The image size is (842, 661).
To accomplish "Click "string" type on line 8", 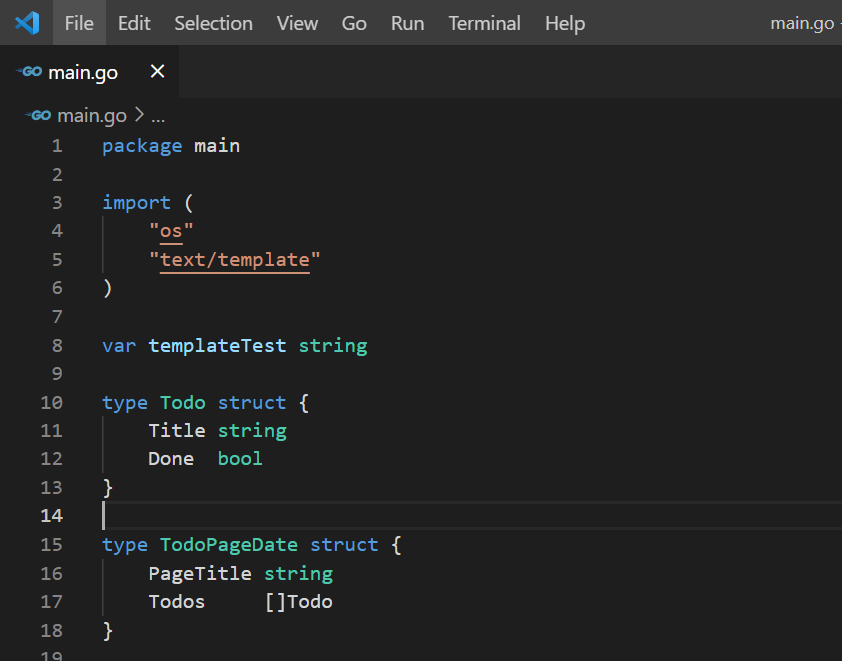I will point(333,346).
